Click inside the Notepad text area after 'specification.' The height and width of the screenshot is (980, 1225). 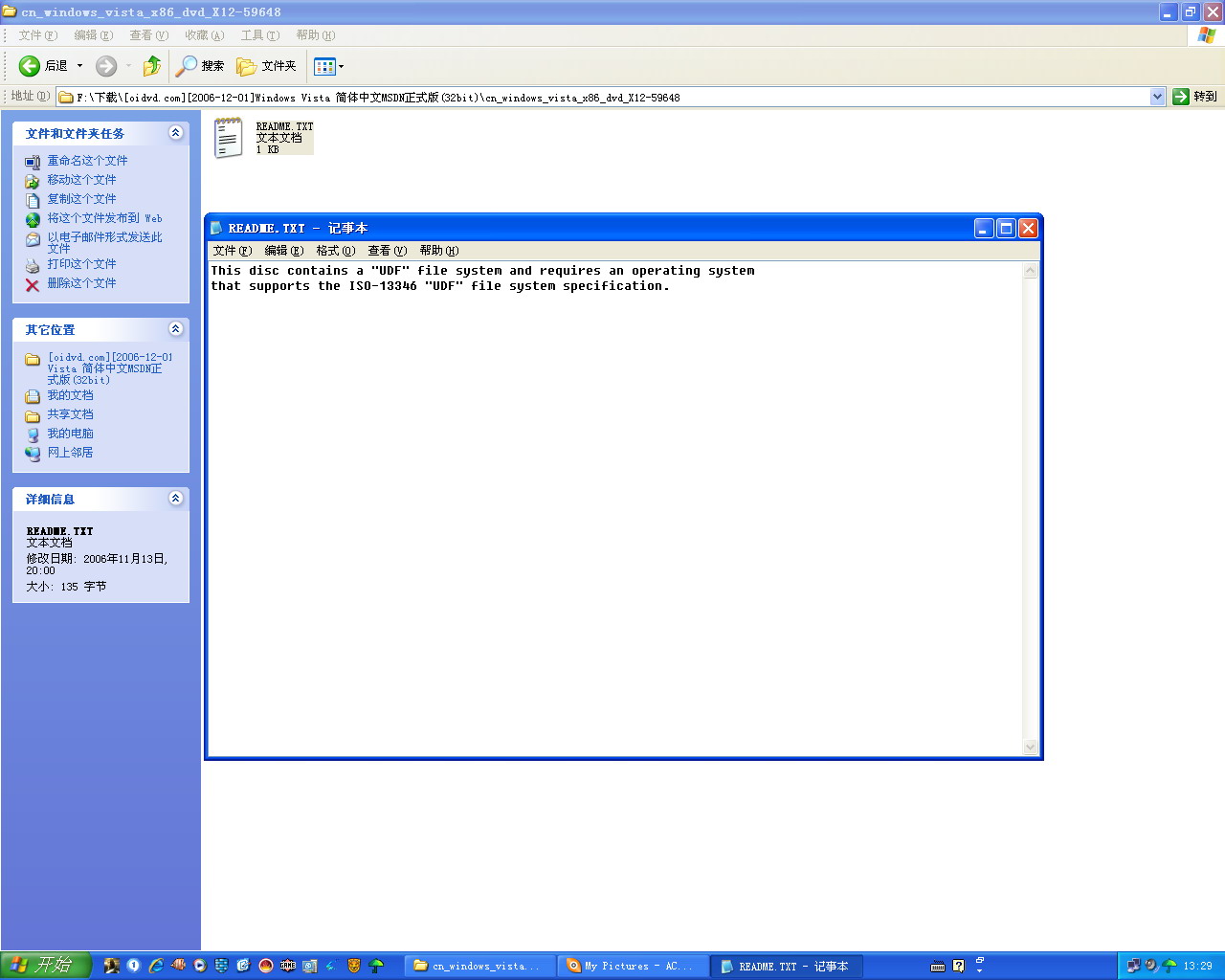(x=672, y=286)
